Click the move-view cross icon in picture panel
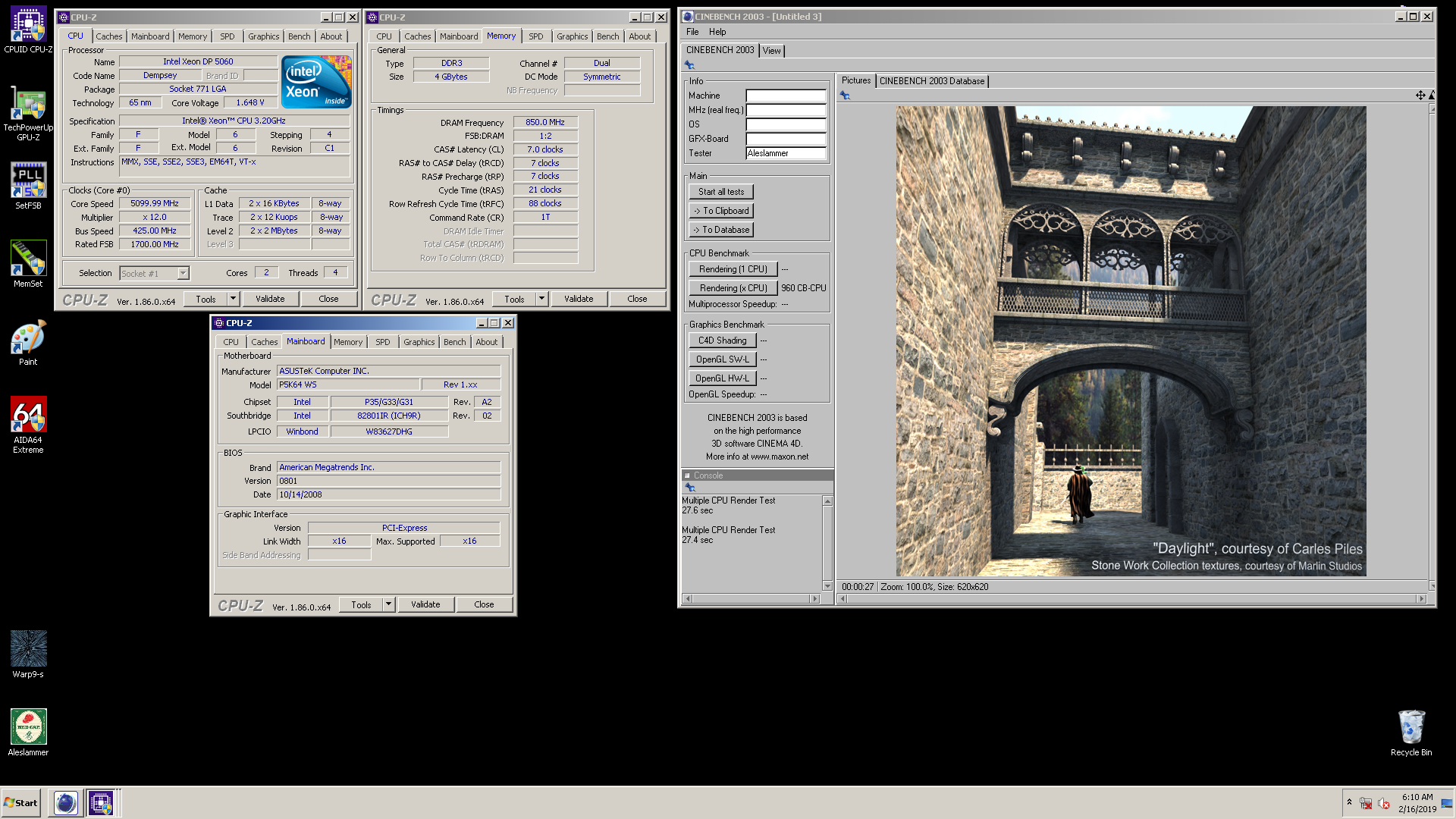 [x=1420, y=96]
